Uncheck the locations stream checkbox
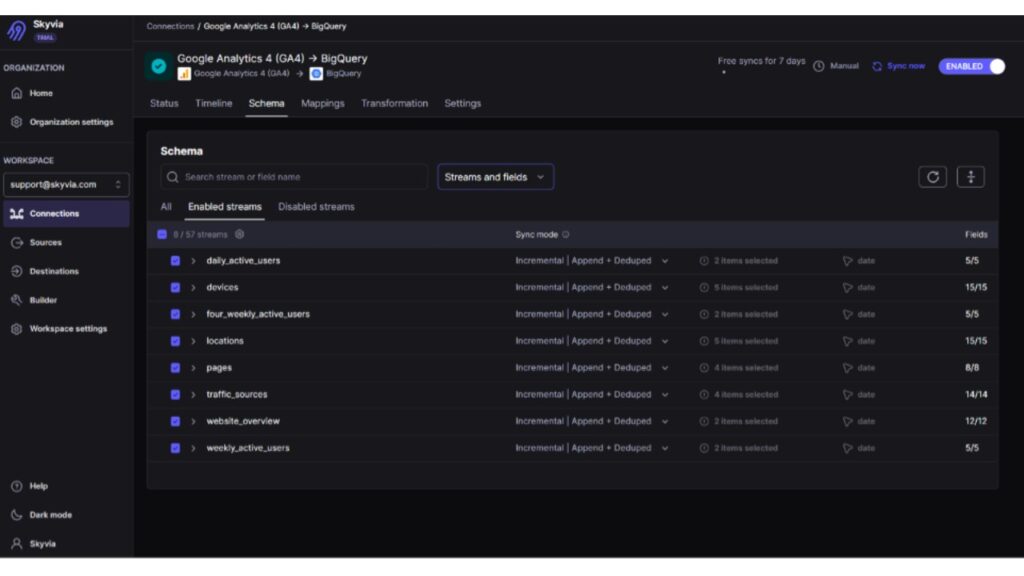Screen dimensions: 1024x576 point(175,341)
